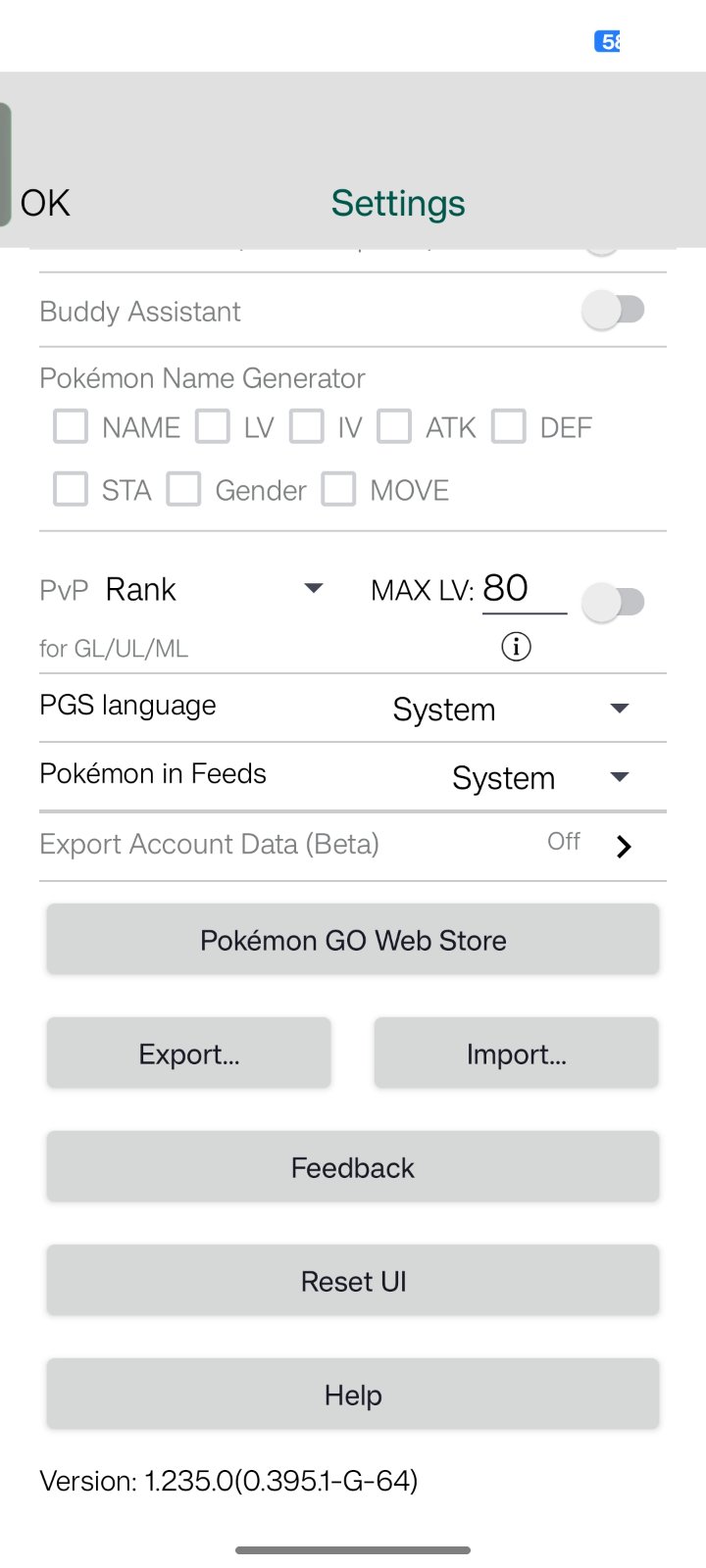Check the ATK checkbox
Image resolution: width=706 pixels, height=1568 pixels.
[394, 427]
